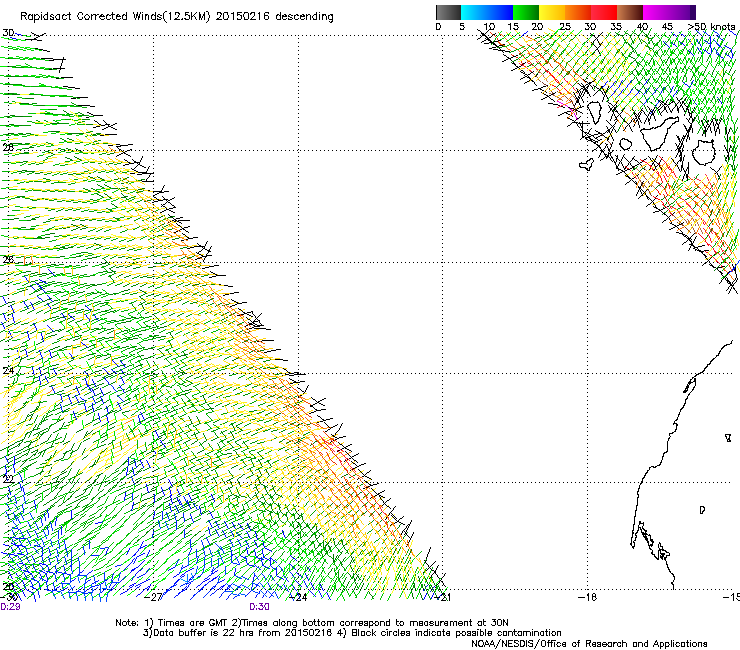Screen dimensions: 740x650
Task: Click the gray 0-5 knots color swatch
Action: (448, 12)
